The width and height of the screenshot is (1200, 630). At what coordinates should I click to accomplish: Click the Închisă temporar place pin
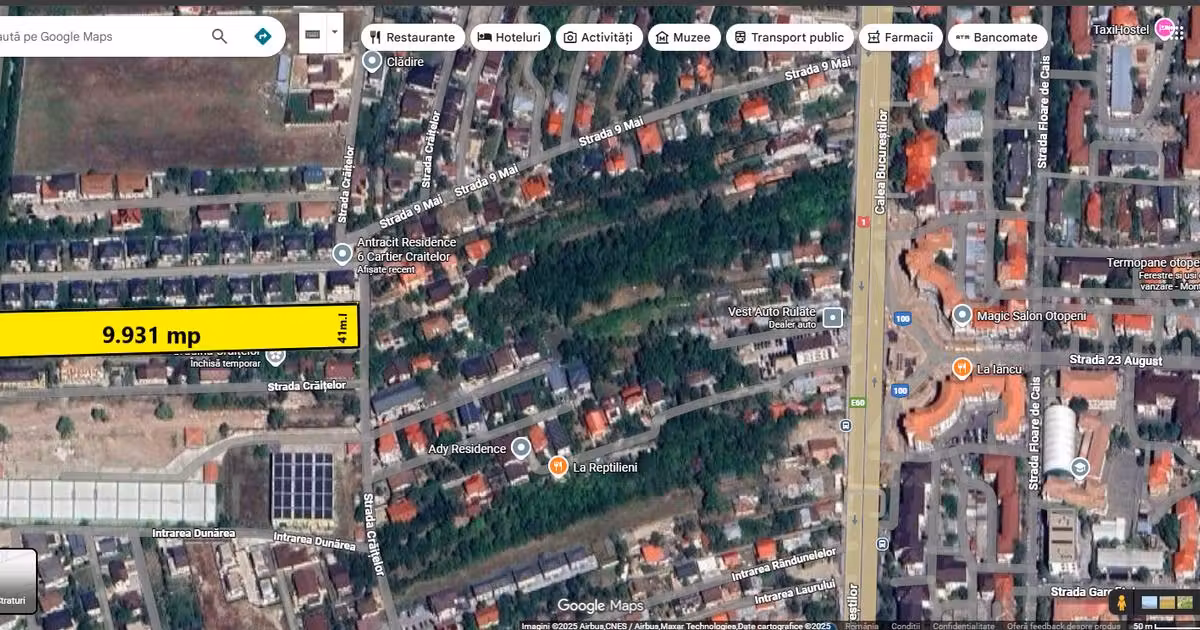(276, 356)
